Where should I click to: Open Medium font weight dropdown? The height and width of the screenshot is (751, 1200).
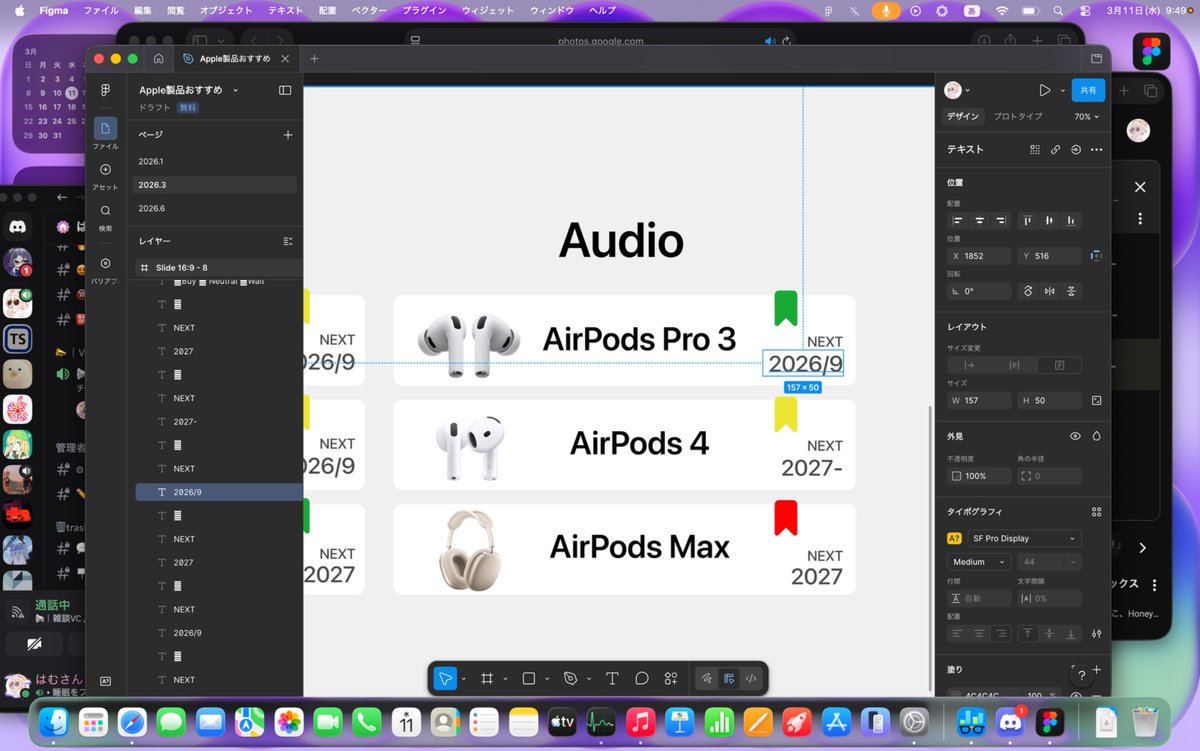point(979,562)
